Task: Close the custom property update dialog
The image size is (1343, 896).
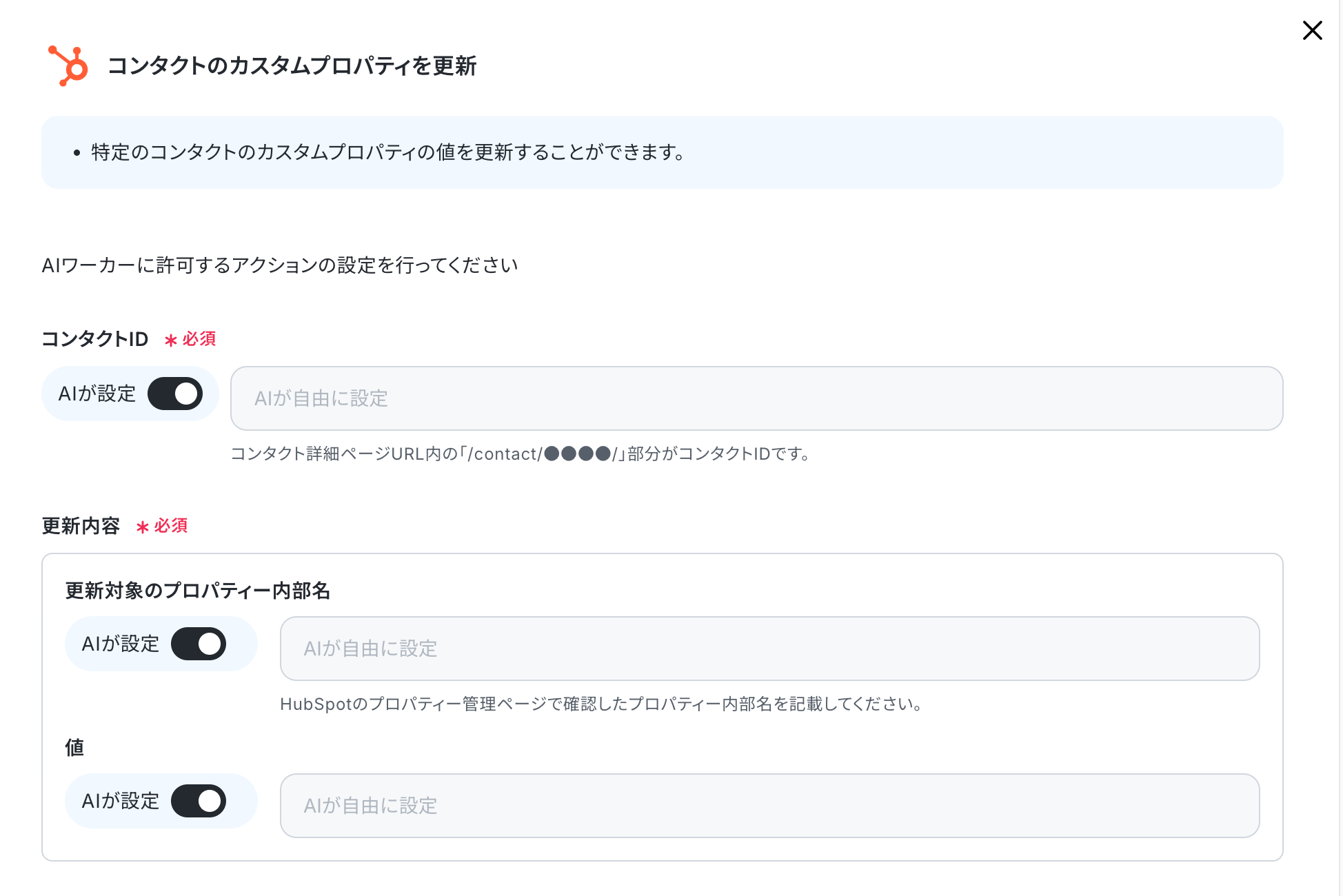Action: point(1312,30)
